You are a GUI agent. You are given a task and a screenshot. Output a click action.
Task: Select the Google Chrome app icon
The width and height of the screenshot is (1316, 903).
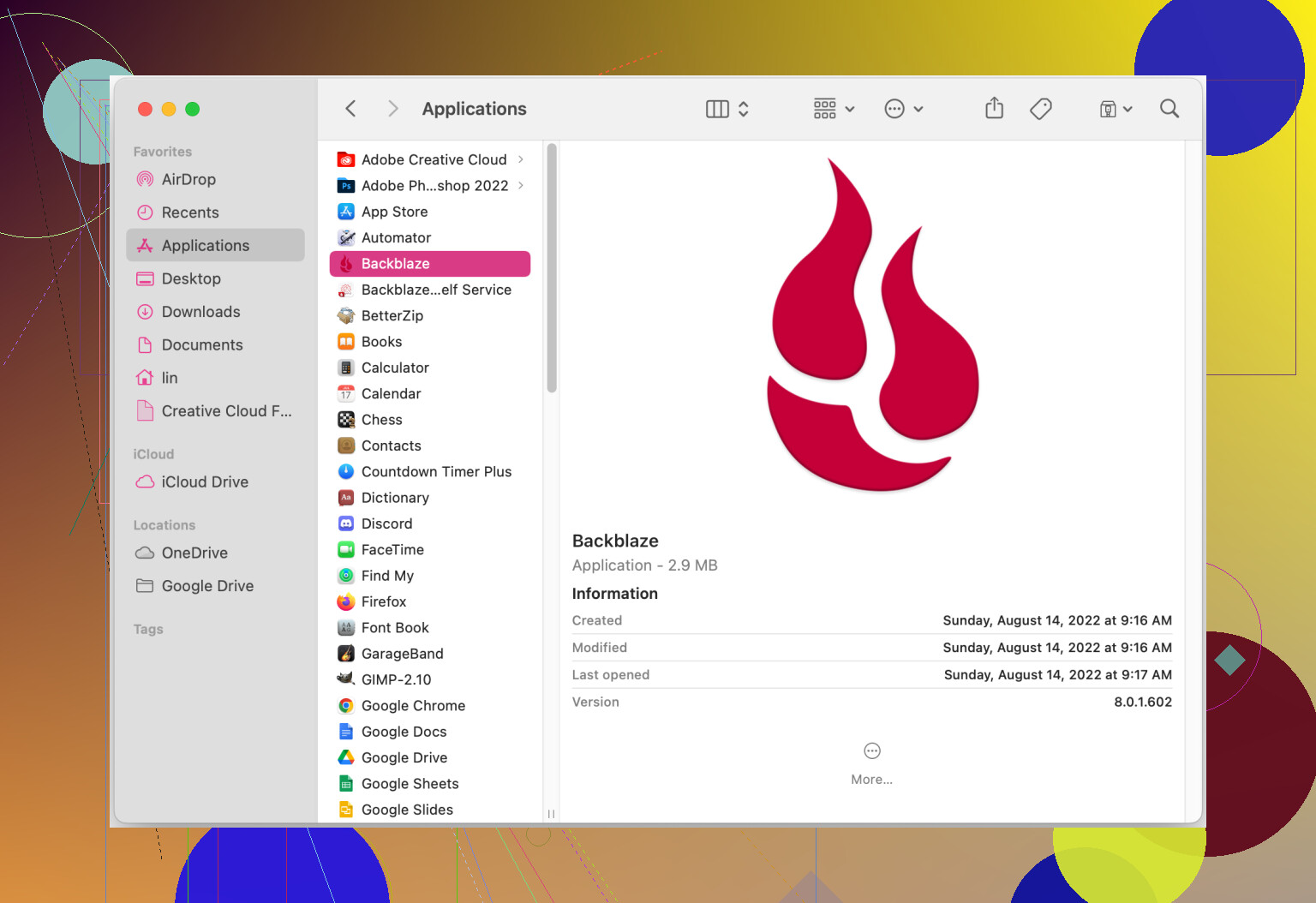click(346, 706)
